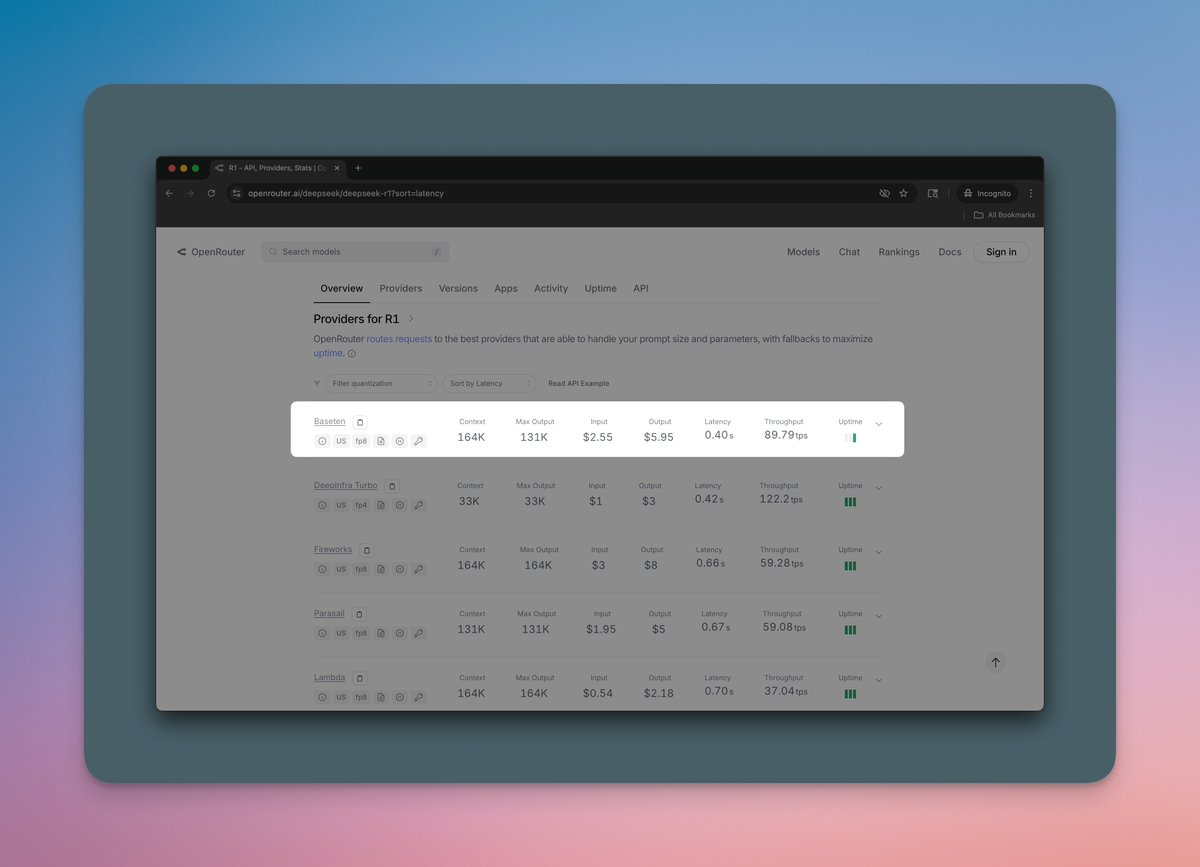Click Baseten's uptime bar indicator
Screen dimensions: 1200x867
[x=850, y=438]
